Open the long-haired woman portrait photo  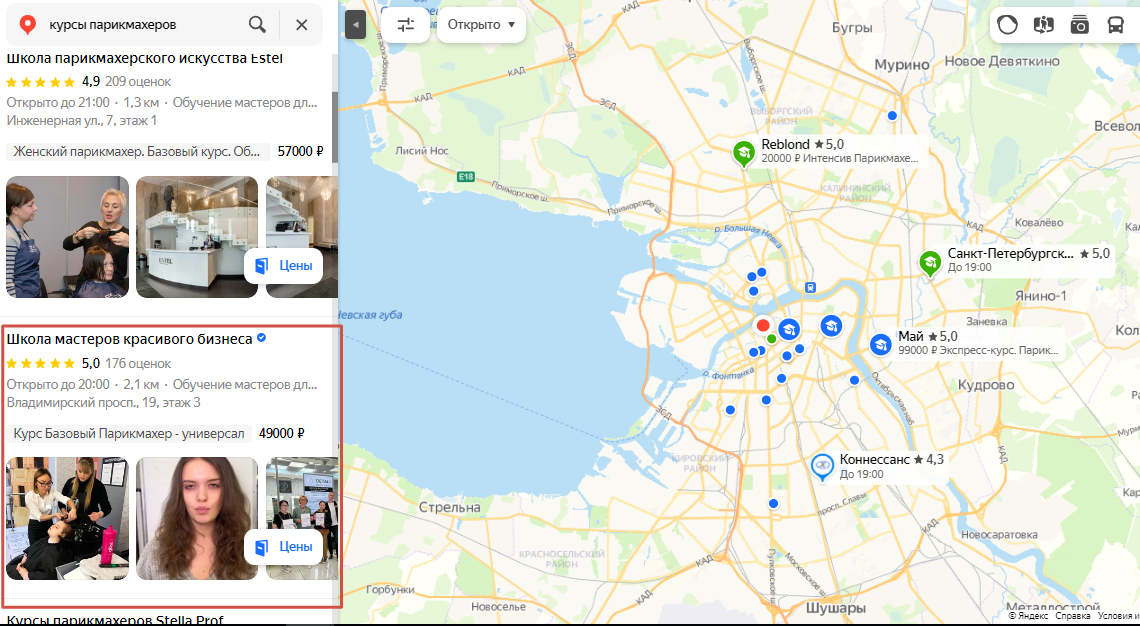(x=197, y=518)
